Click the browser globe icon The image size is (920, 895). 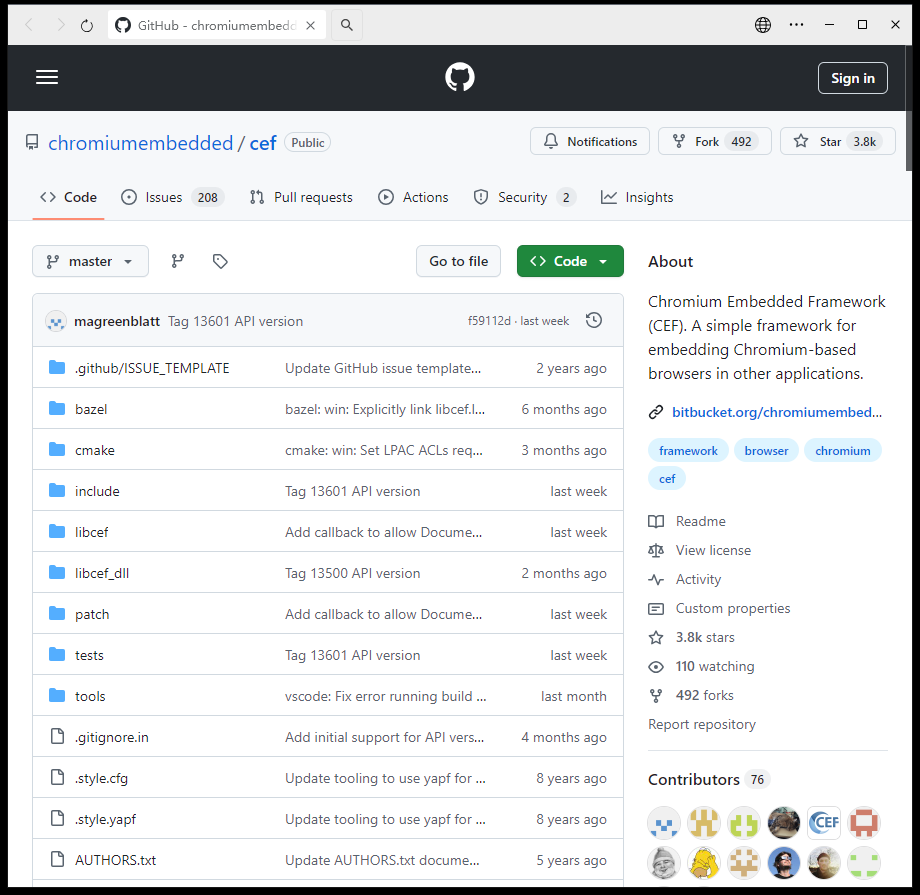[x=763, y=25]
